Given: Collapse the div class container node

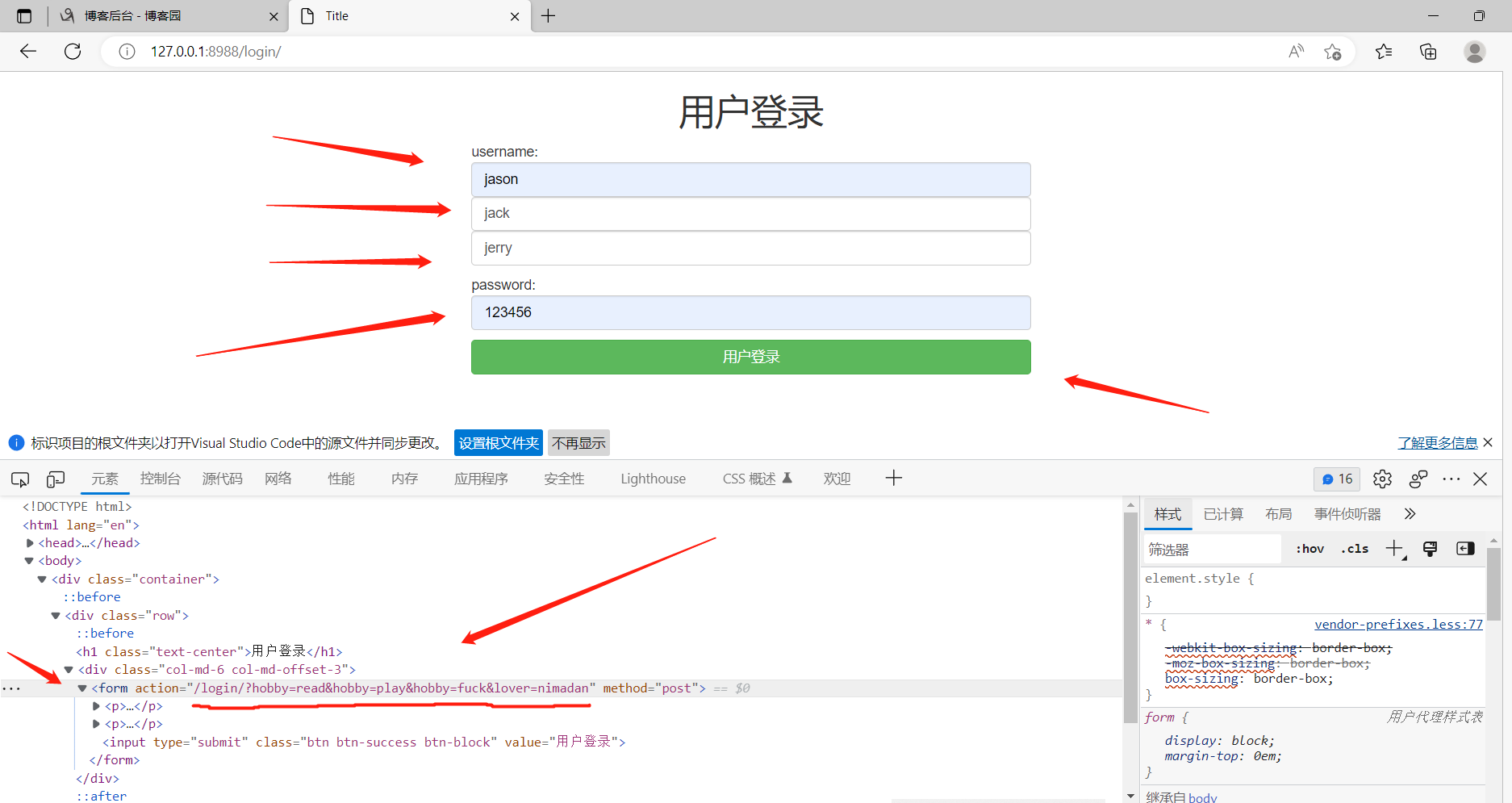Looking at the screenshot, I should pos(42,579).
